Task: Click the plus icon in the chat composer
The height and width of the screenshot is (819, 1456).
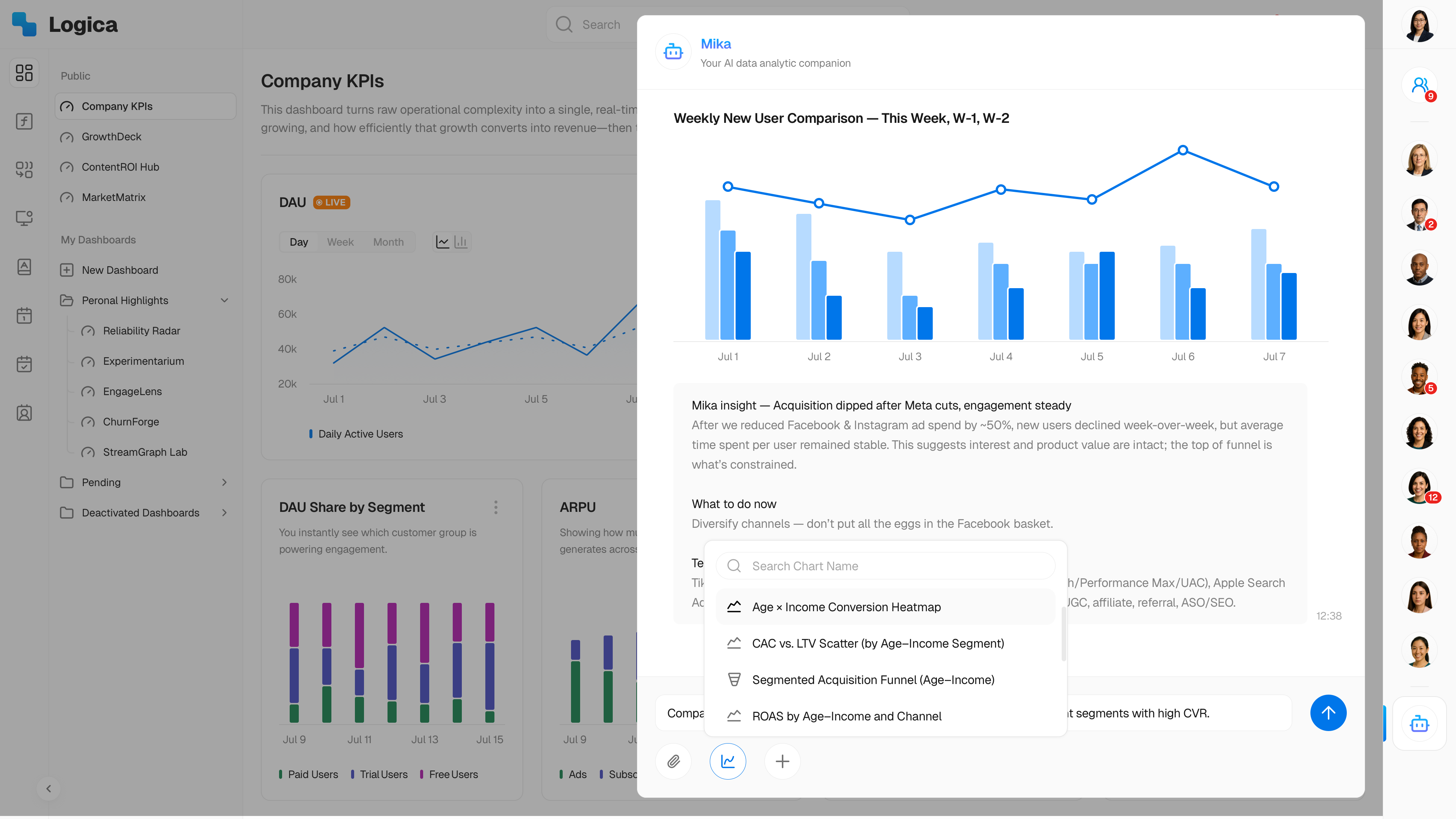Action: (782, 761)
